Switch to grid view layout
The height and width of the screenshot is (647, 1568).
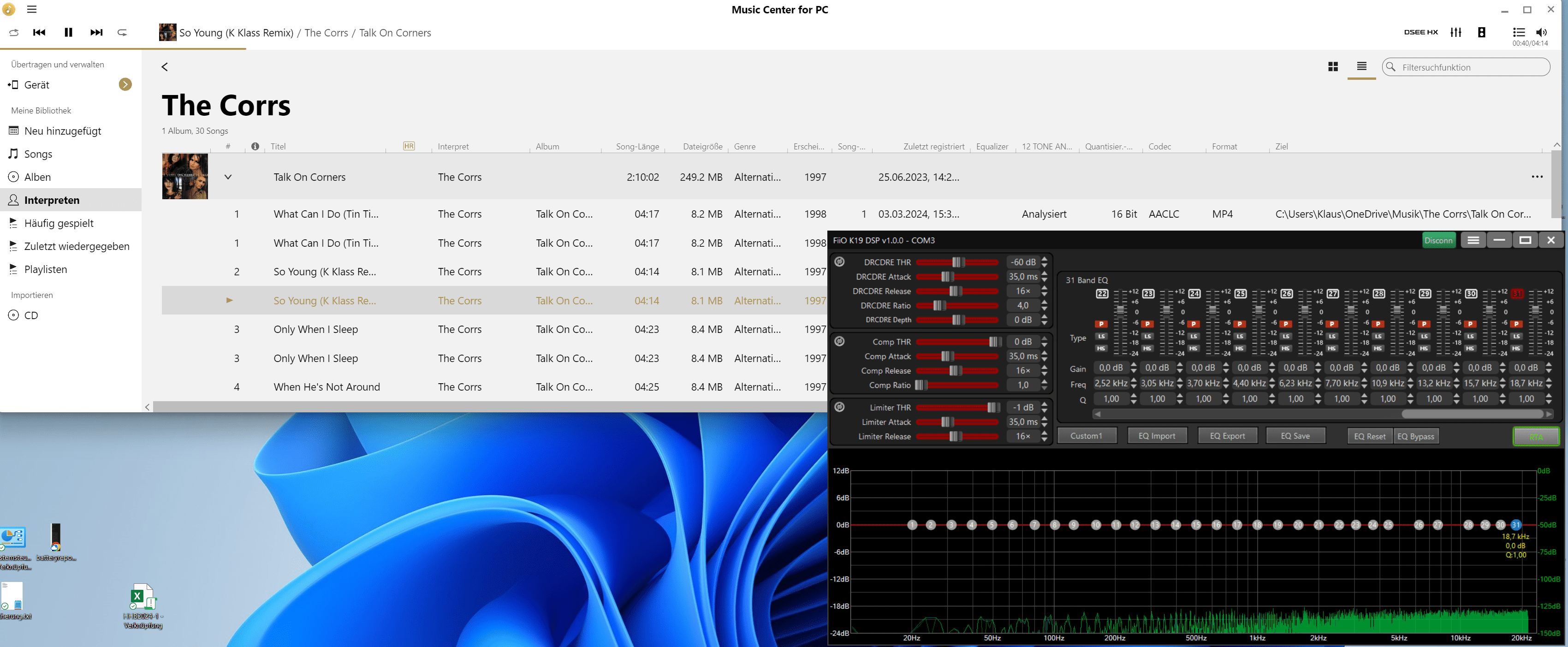1332,67
